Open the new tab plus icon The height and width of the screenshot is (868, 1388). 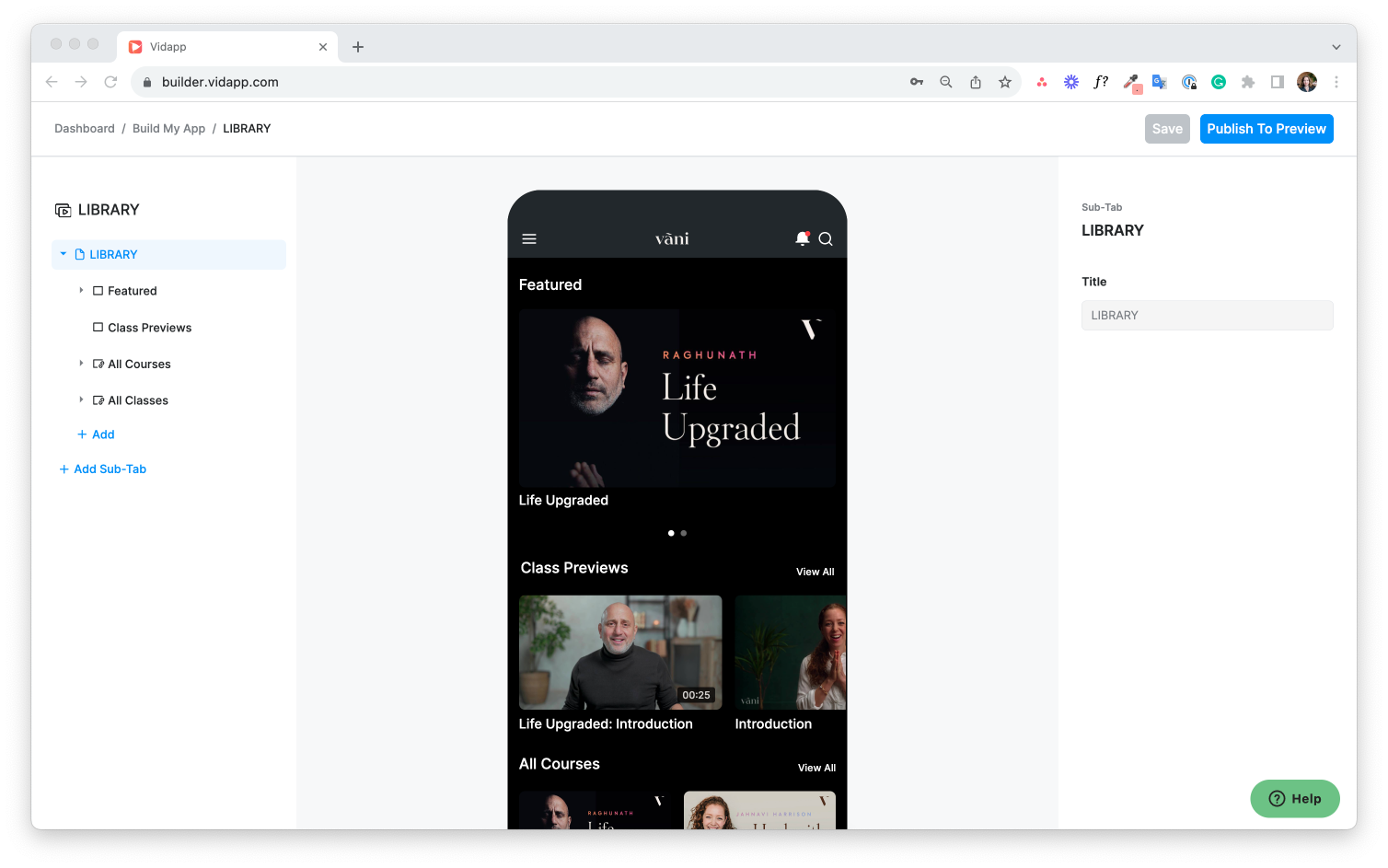(358, 47)
